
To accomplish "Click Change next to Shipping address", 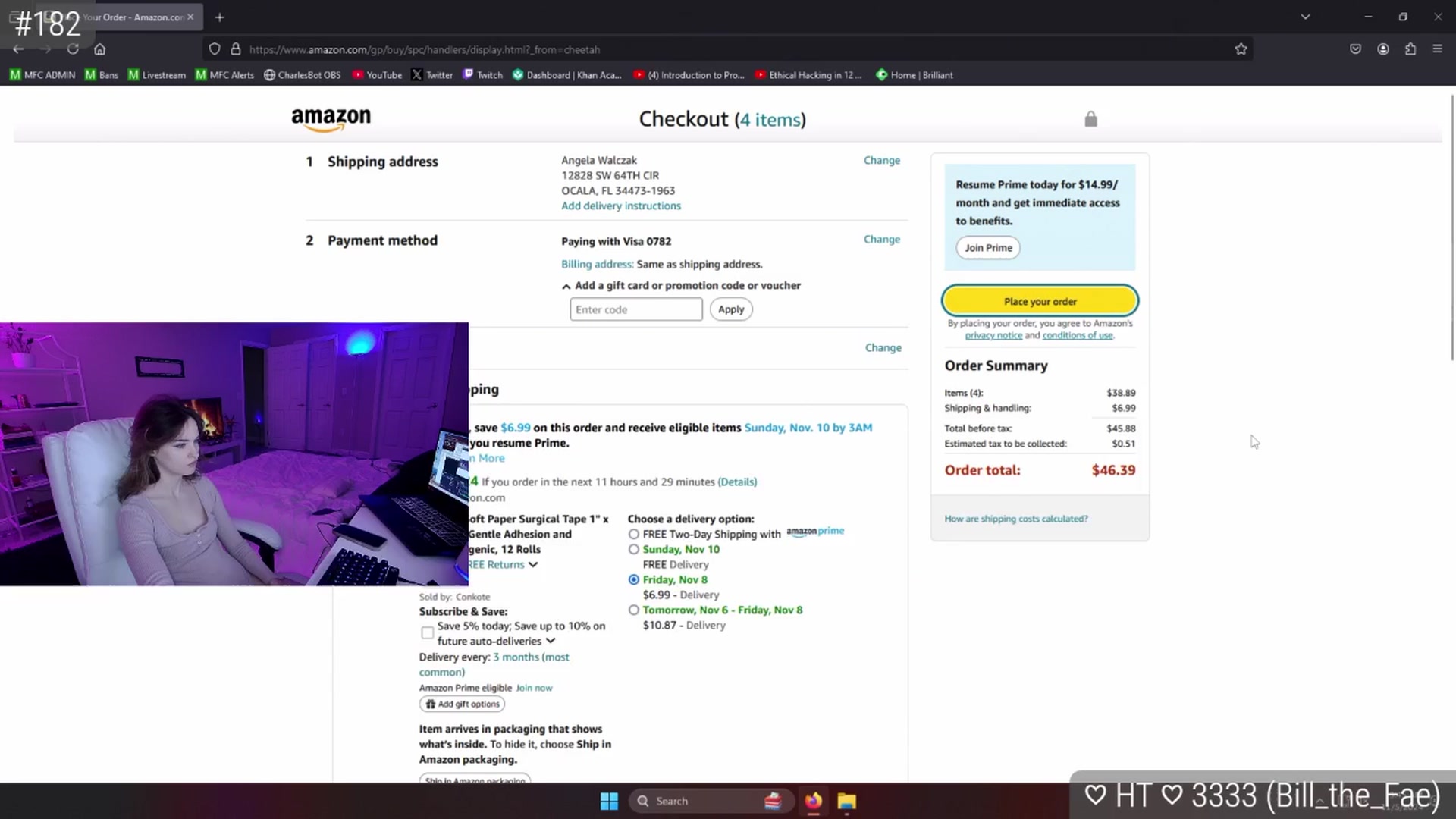I will 882,161.
